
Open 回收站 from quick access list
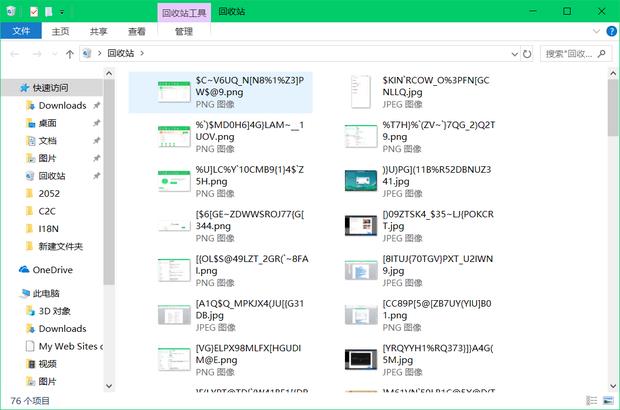52,176
